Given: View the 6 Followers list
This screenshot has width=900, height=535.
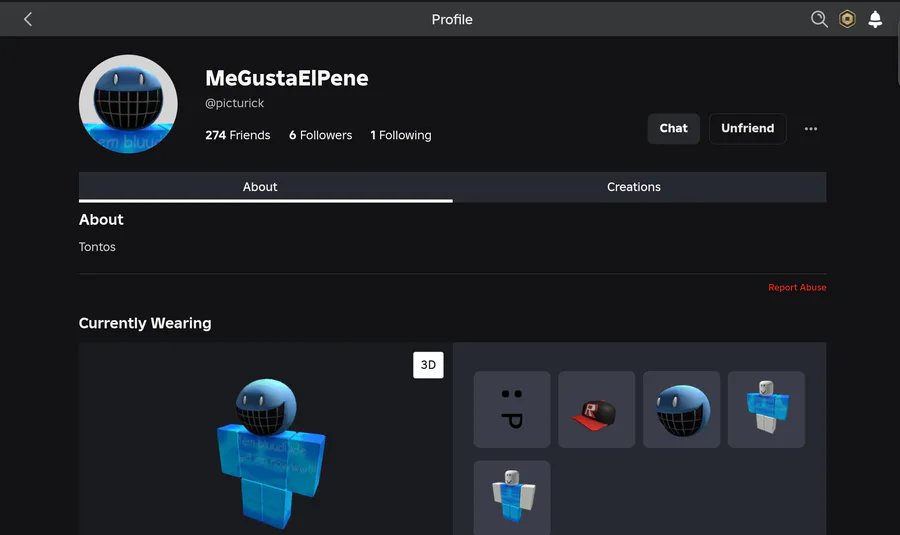Looking at the screenshot, I should tap(320, 135).
